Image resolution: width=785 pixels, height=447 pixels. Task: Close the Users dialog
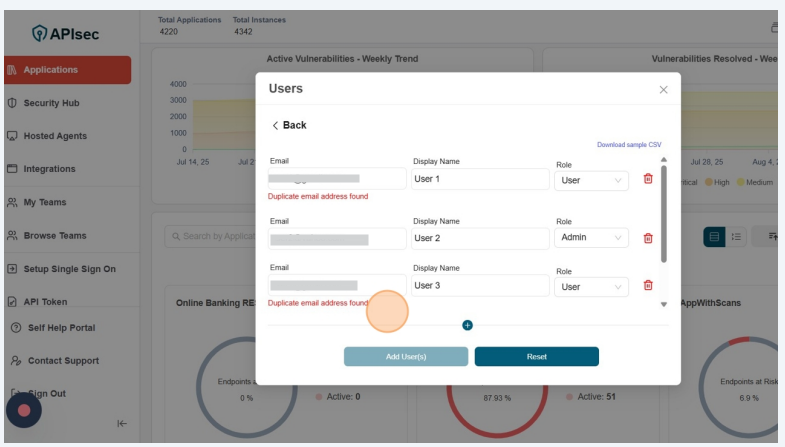[663, 90]
